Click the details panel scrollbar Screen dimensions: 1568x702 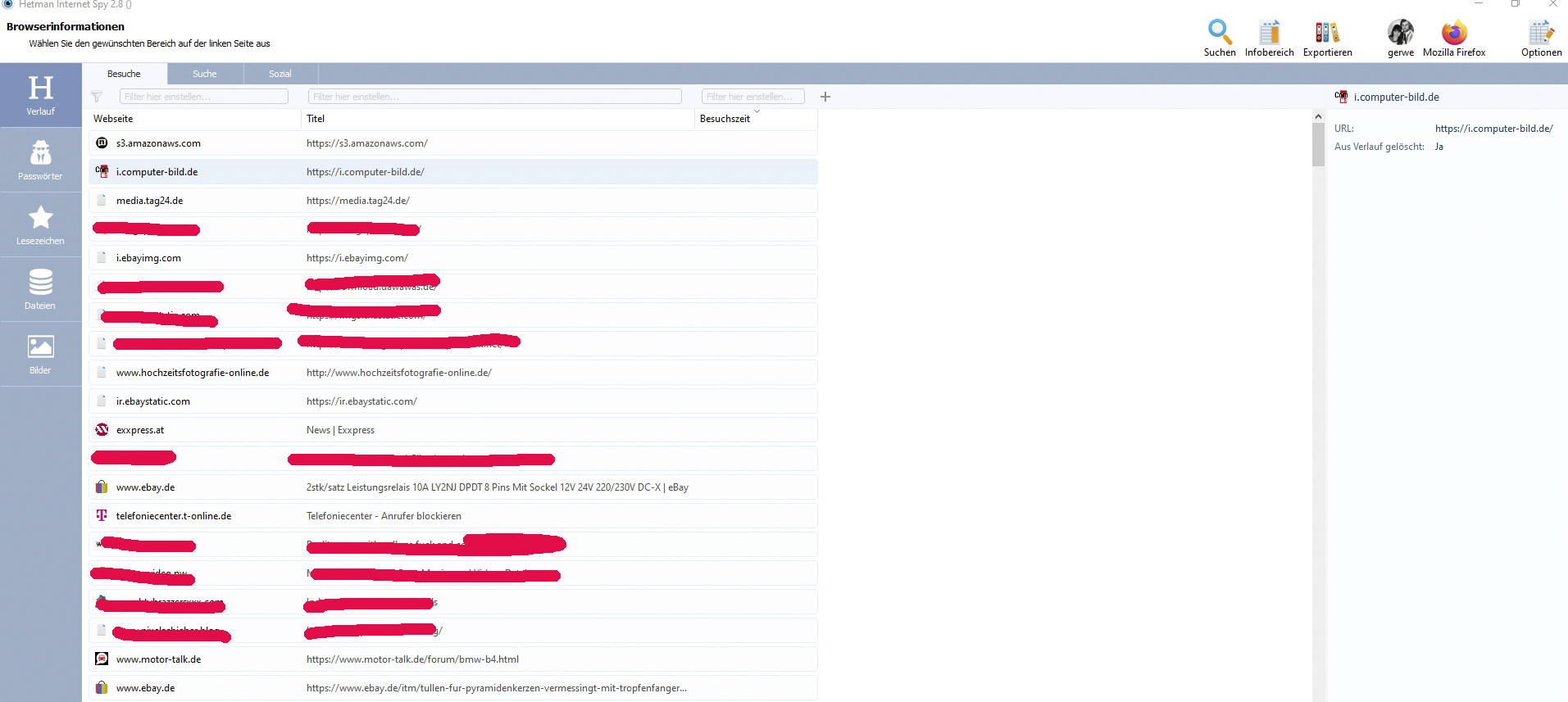click(1318, 143)
